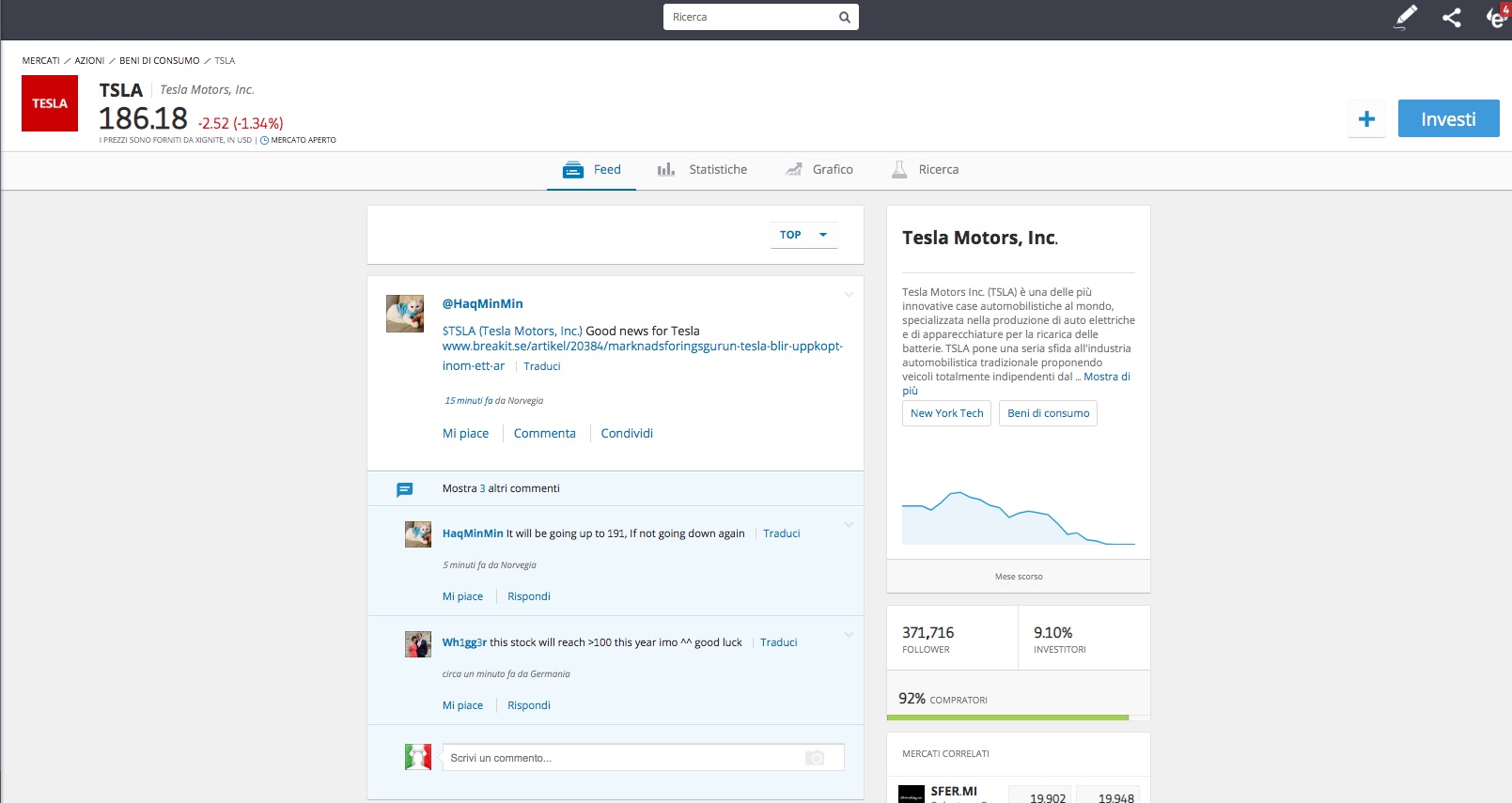Image resolution: width=1512 pixels, height=803 pixels.
Task: Click your Italian flag avatar
Action: 418,757
